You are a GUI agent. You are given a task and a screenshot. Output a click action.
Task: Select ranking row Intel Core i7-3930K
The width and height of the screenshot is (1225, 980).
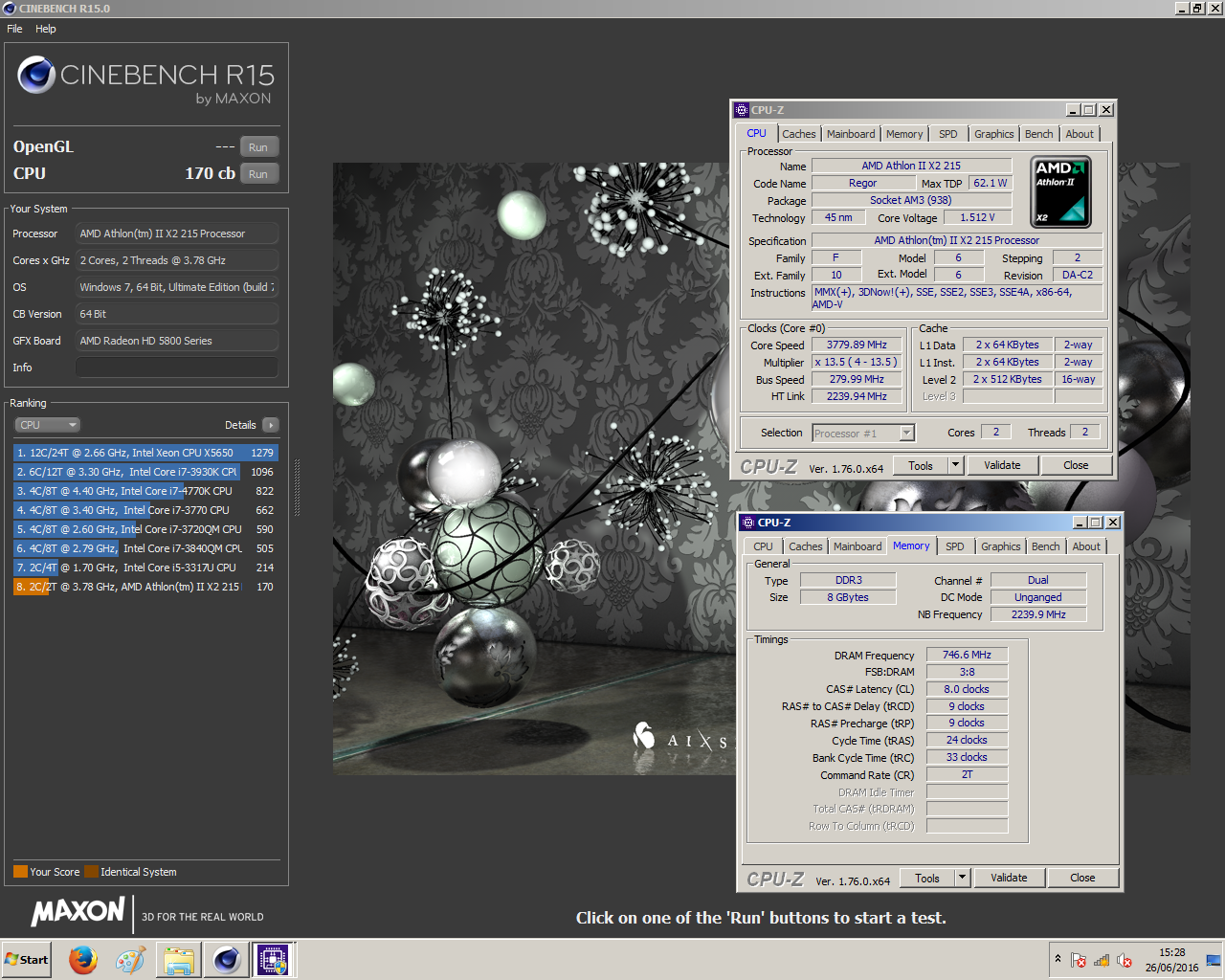[145, 472]
